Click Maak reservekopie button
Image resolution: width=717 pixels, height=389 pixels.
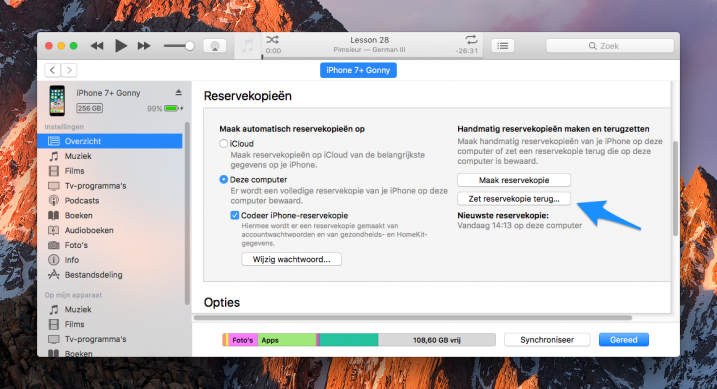click(x=514, y=180)
